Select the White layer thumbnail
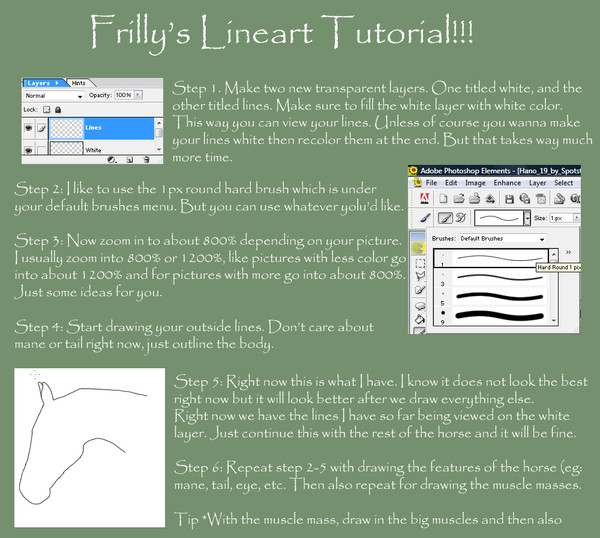The height and width of the screenshot is (538, 600). coord(67,148)
